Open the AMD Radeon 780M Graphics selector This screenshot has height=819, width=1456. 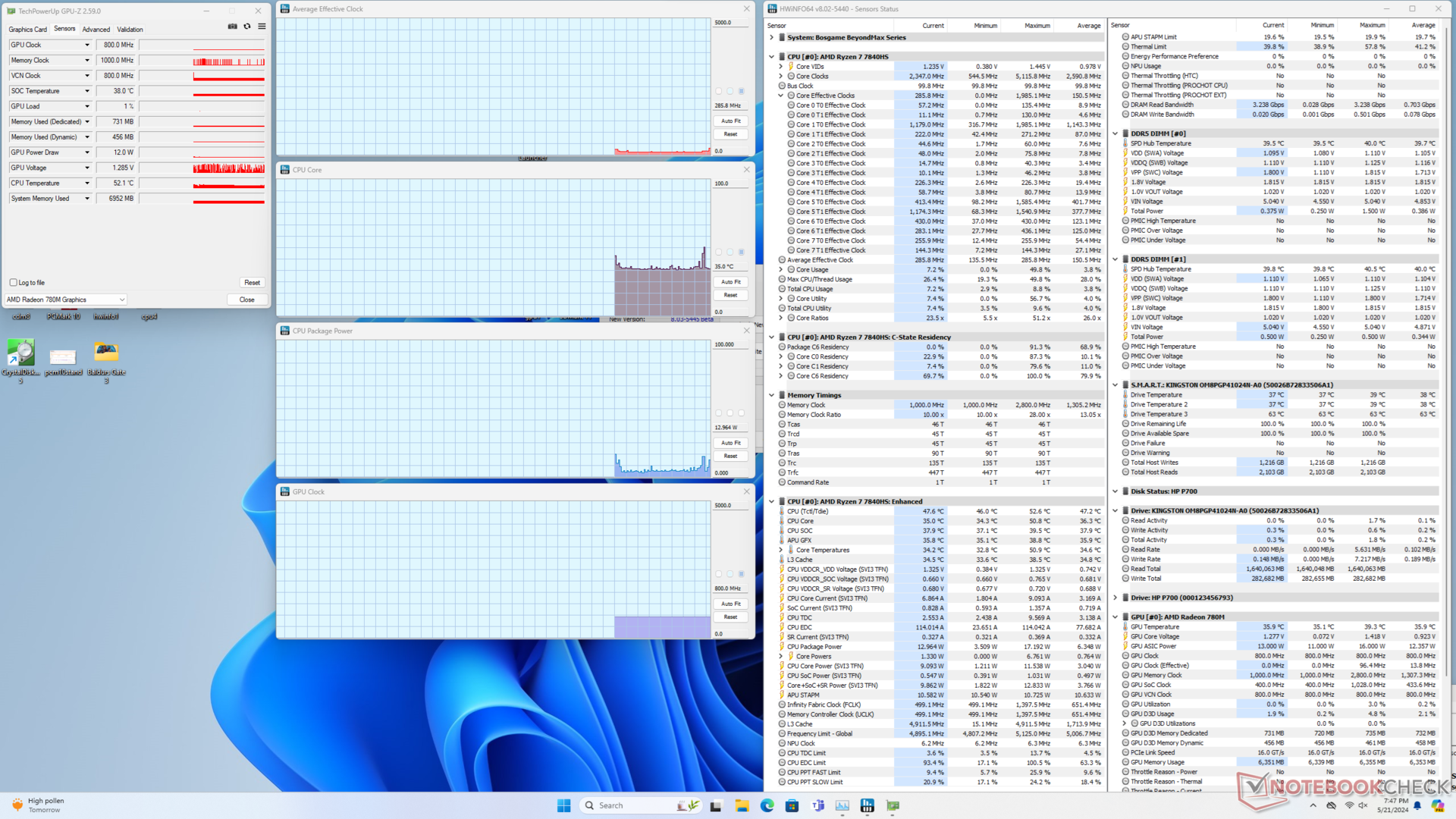tap(65, 300)
